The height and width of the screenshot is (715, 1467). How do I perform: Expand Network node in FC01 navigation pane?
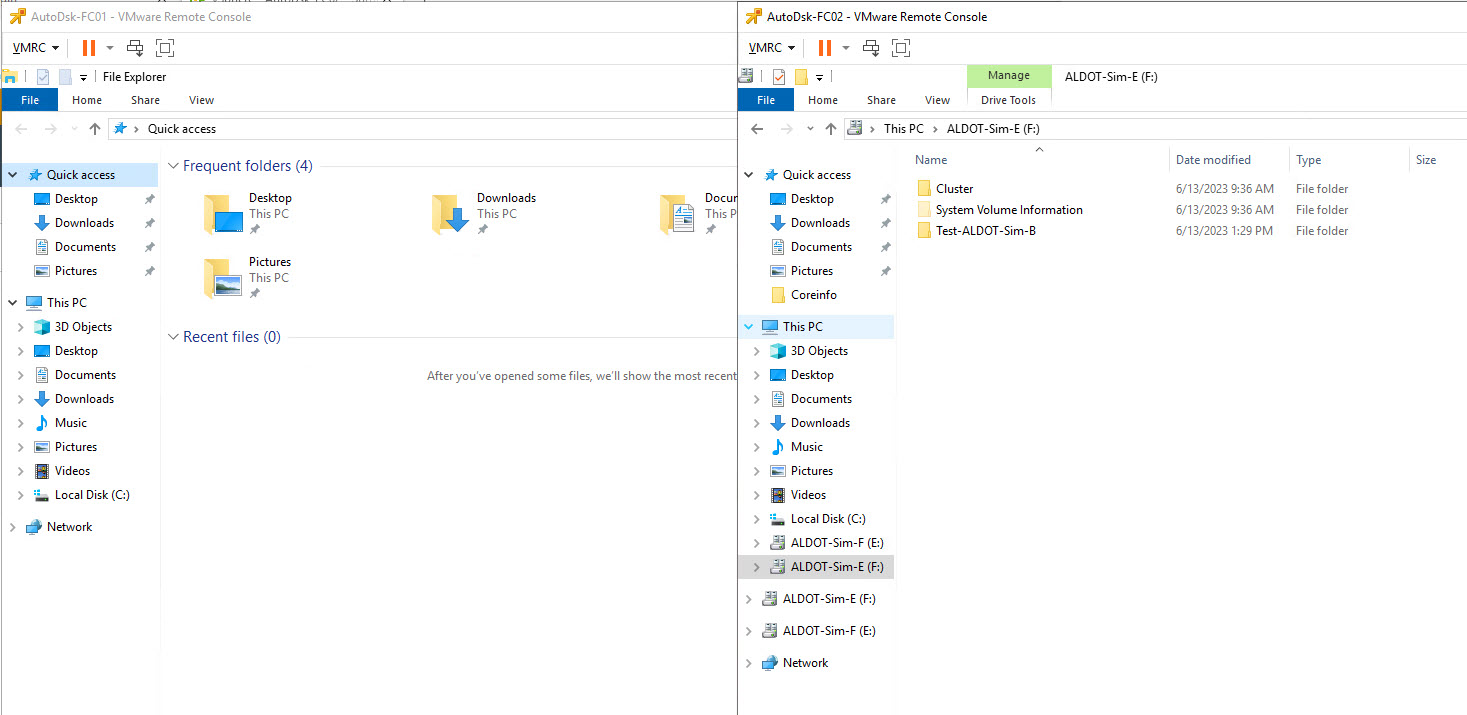pyautogui.click(x=12, y=527)
